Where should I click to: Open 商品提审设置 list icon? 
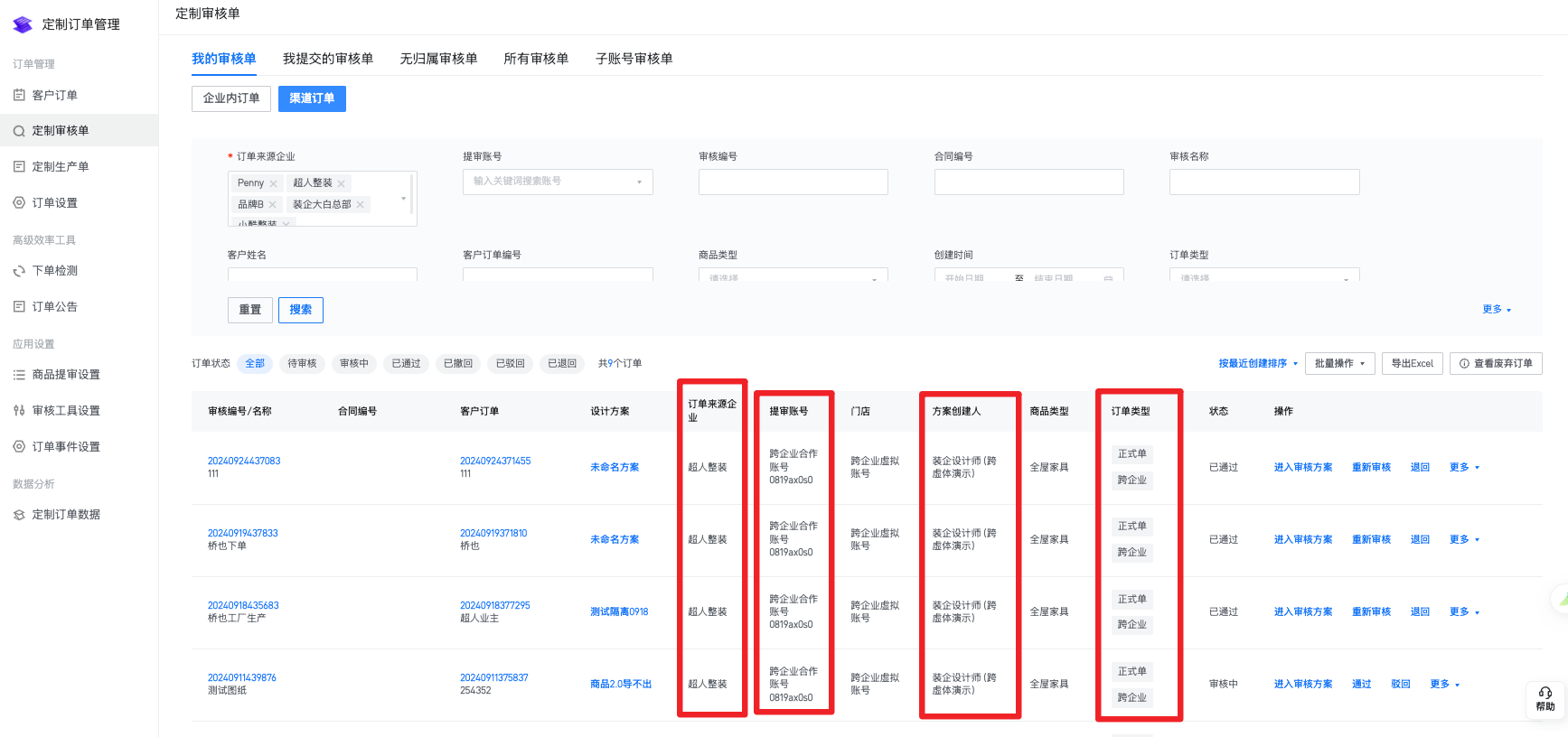(x=19, y=375)
